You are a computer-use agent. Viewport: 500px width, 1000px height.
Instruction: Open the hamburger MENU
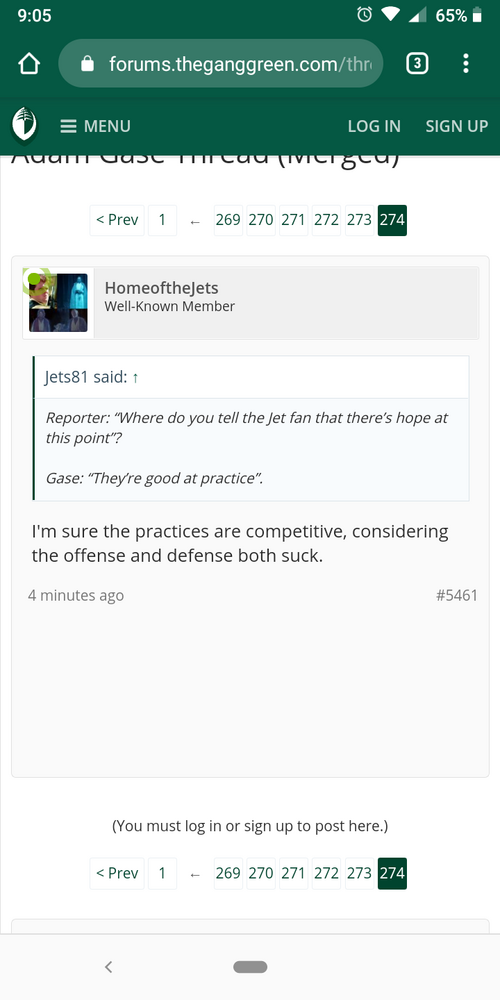[x=96, y=126]
